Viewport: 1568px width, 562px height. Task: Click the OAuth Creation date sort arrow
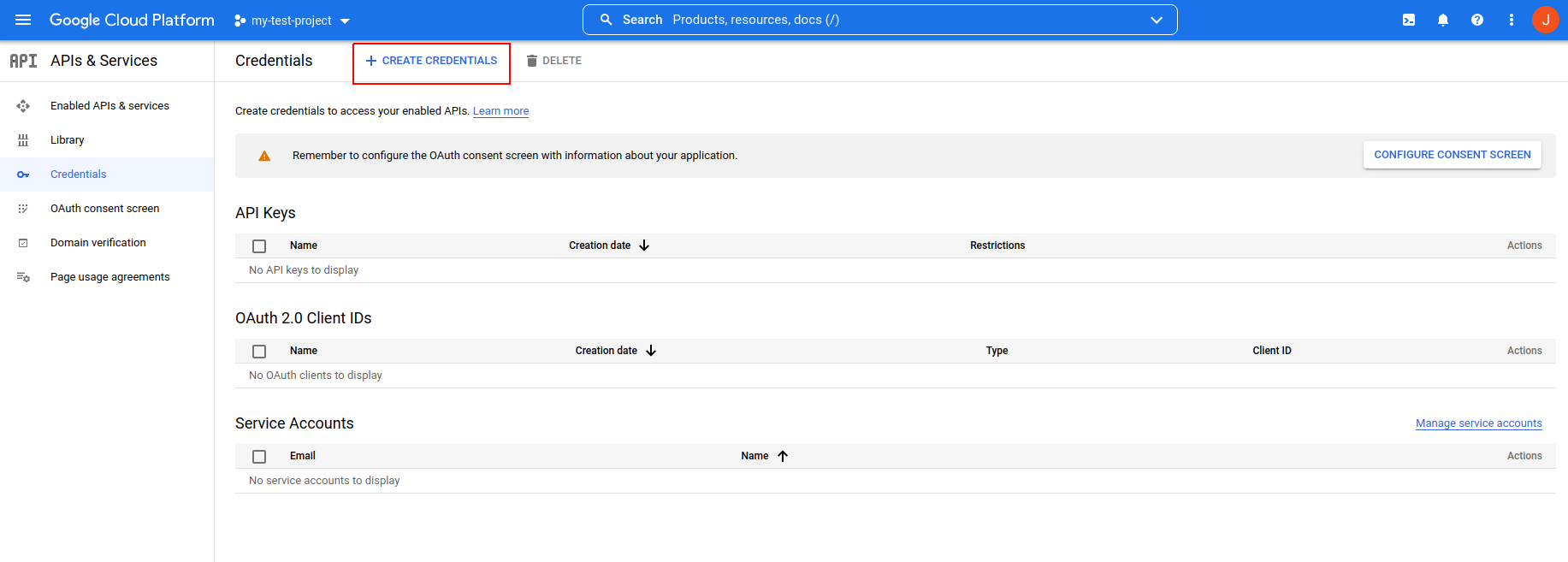coord(651,351)
